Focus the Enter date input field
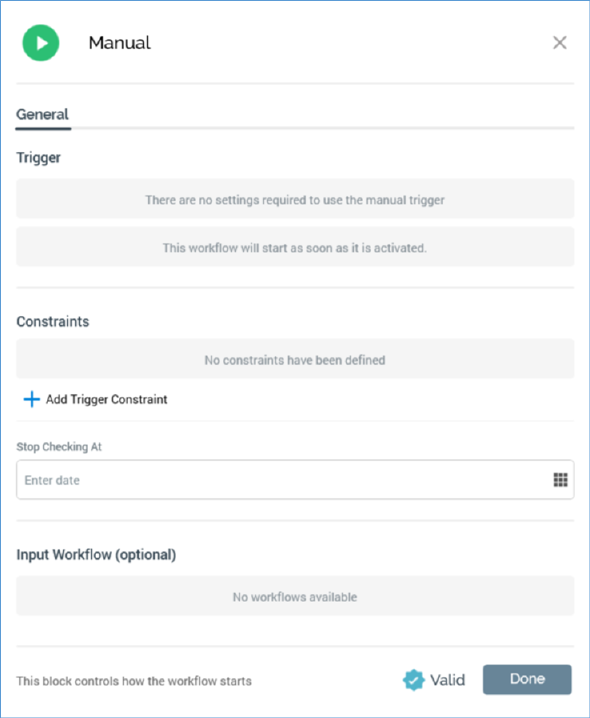This screenshot has height=718, width=590. (295, 480)
